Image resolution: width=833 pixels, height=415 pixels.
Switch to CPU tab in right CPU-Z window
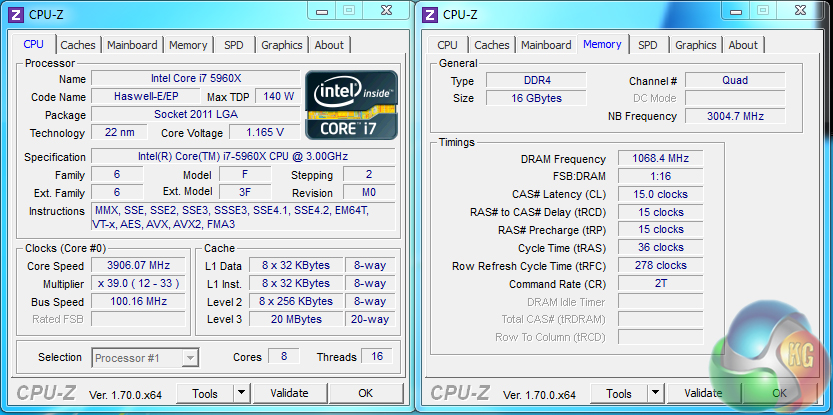click(x=447, y=45)
